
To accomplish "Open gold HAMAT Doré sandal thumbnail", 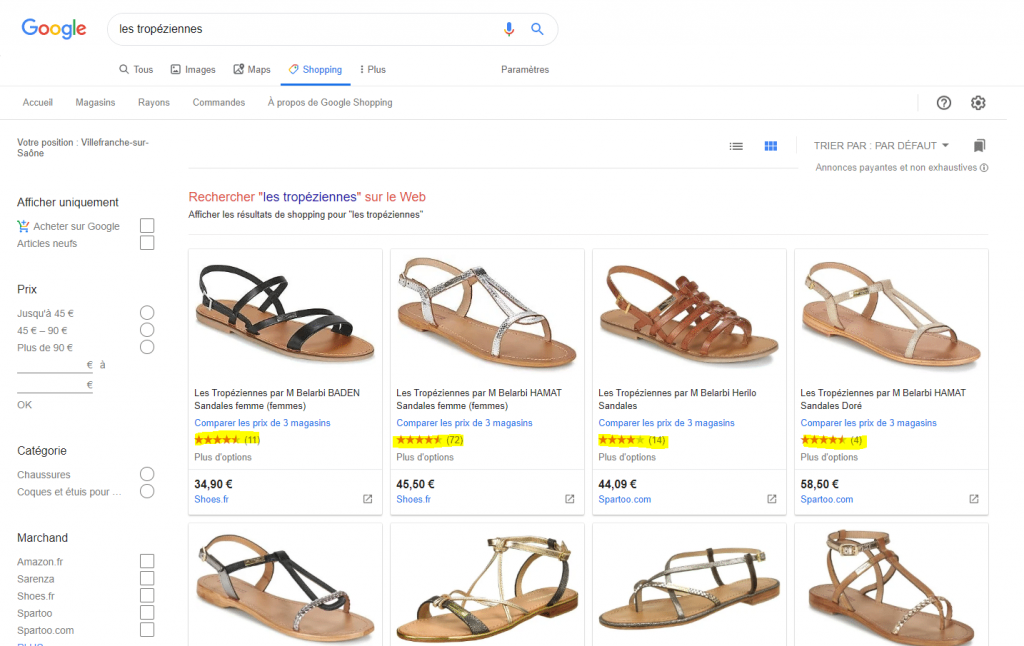I will click(891, 313).
